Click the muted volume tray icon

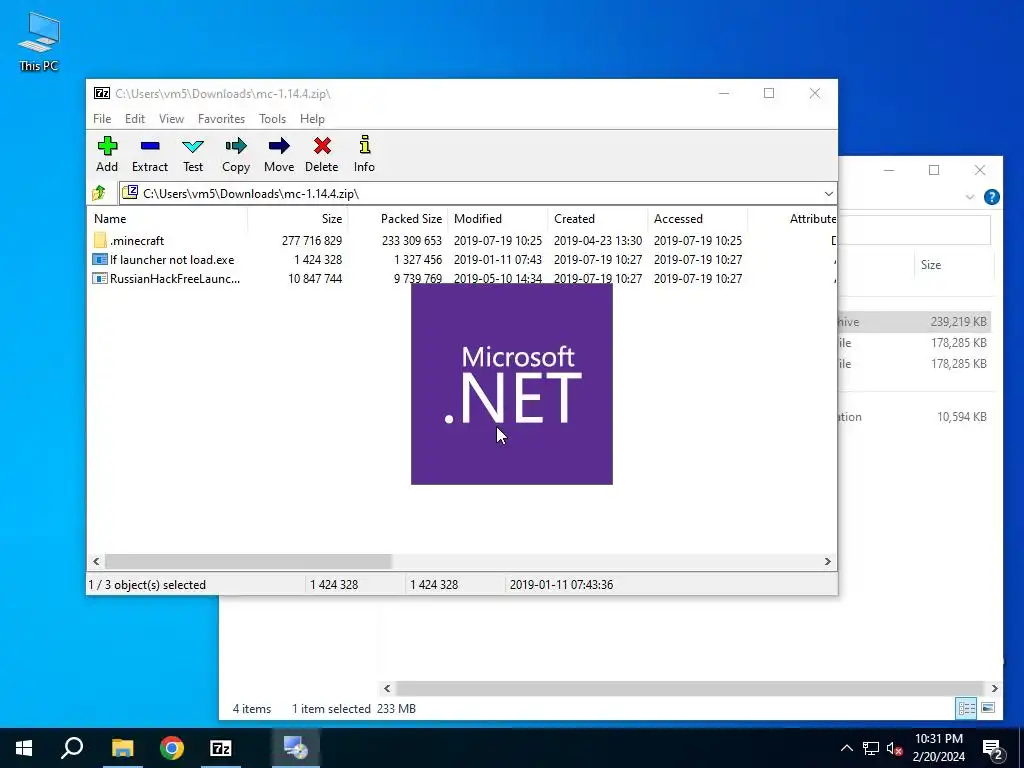coord(895,748)
